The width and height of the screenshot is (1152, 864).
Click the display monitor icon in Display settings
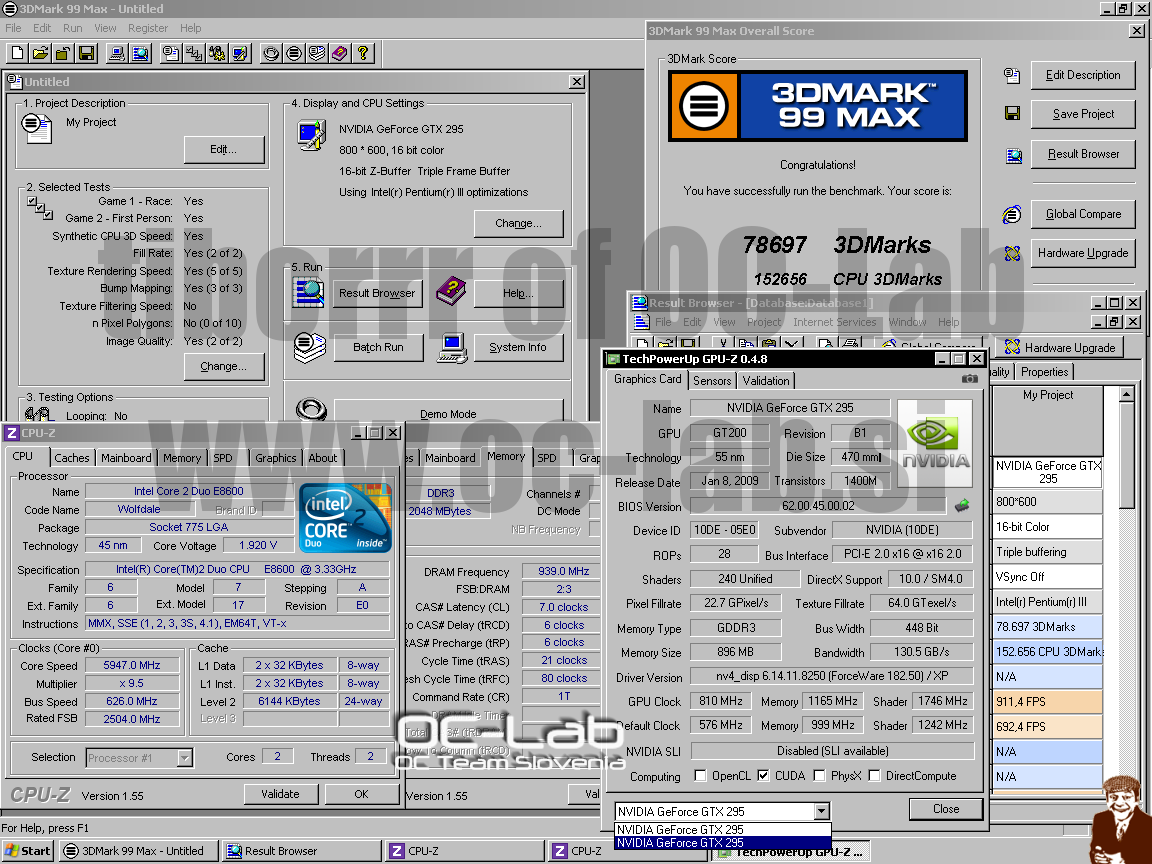click(312, 135)
